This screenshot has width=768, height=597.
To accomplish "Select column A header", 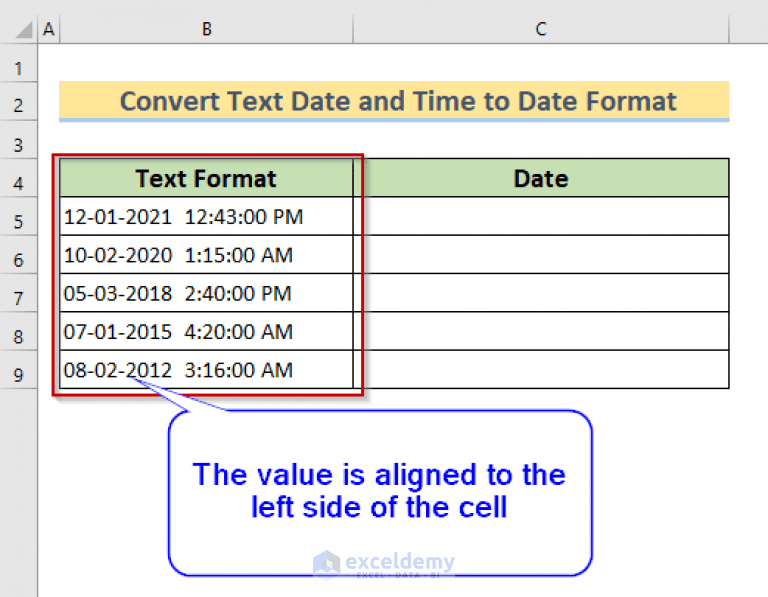I will tap(48, 29).
